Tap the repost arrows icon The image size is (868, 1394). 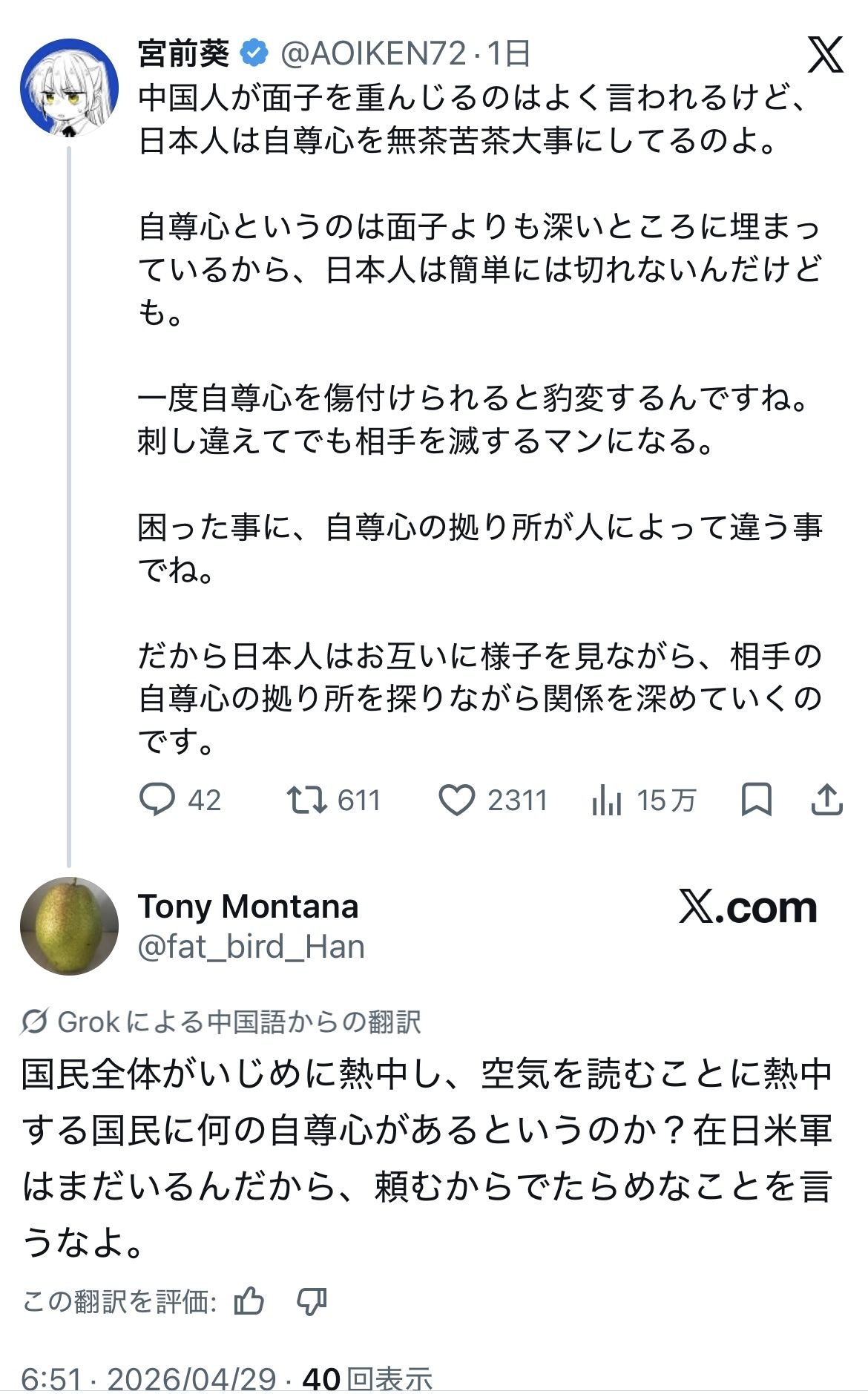pyautogui.click(x=306, y=800)
